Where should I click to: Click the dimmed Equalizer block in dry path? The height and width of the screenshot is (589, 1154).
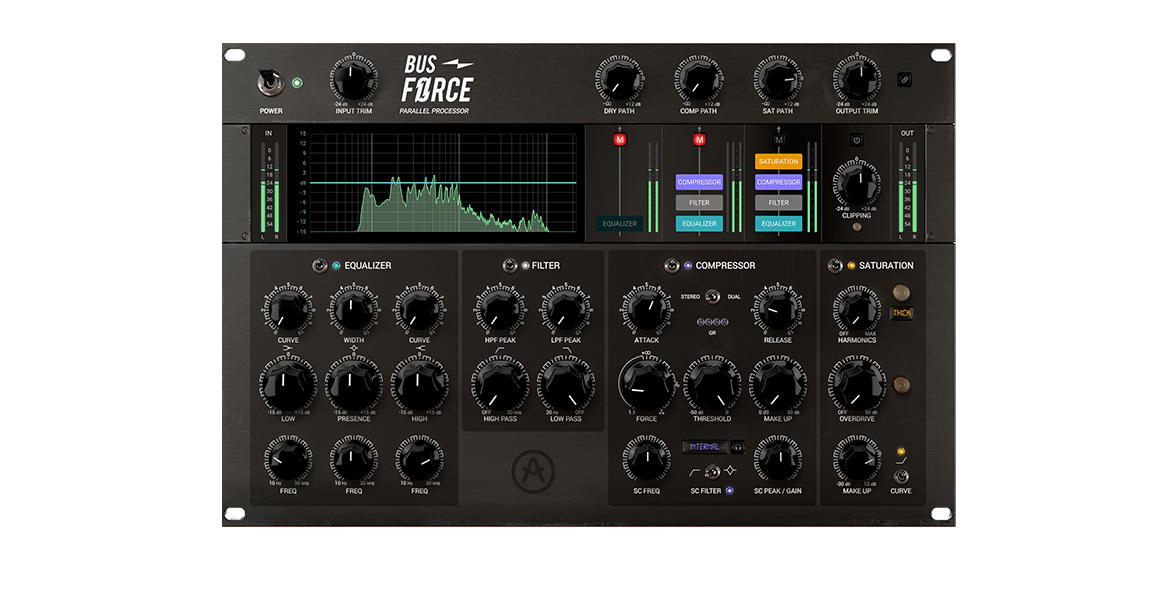619,223
